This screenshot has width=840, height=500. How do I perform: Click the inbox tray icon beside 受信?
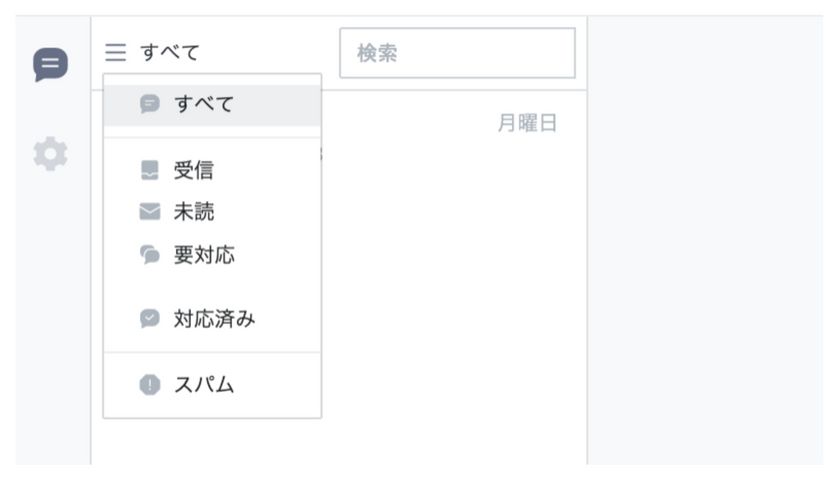(x=149, y=170)
